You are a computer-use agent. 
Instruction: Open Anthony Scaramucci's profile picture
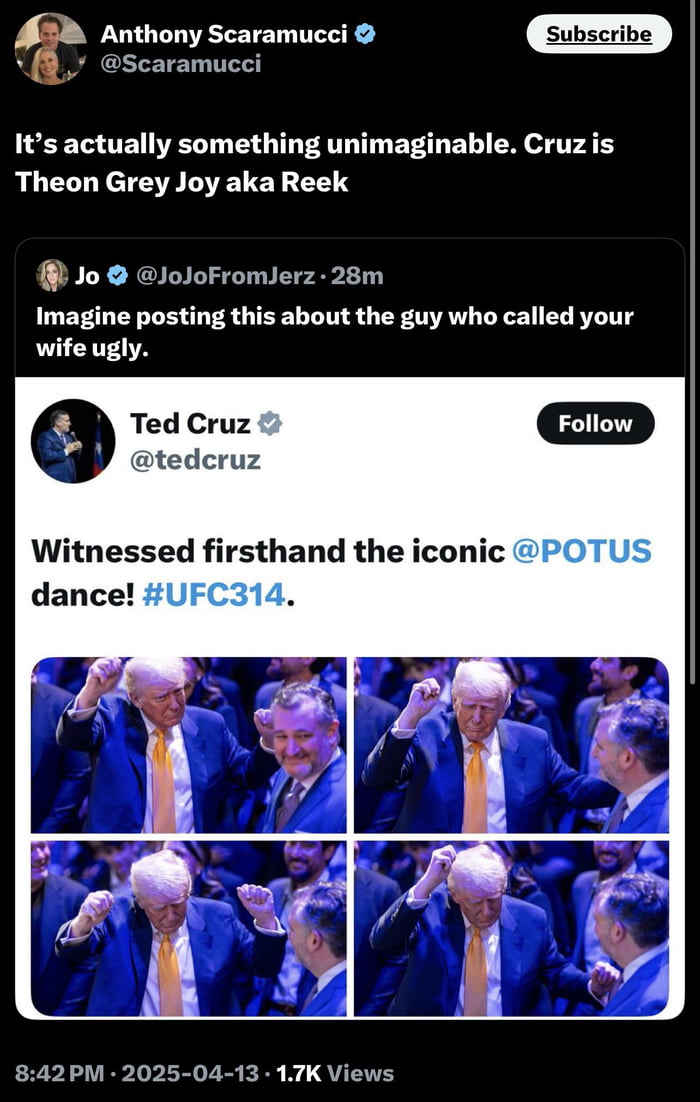[x=50, y=48]
